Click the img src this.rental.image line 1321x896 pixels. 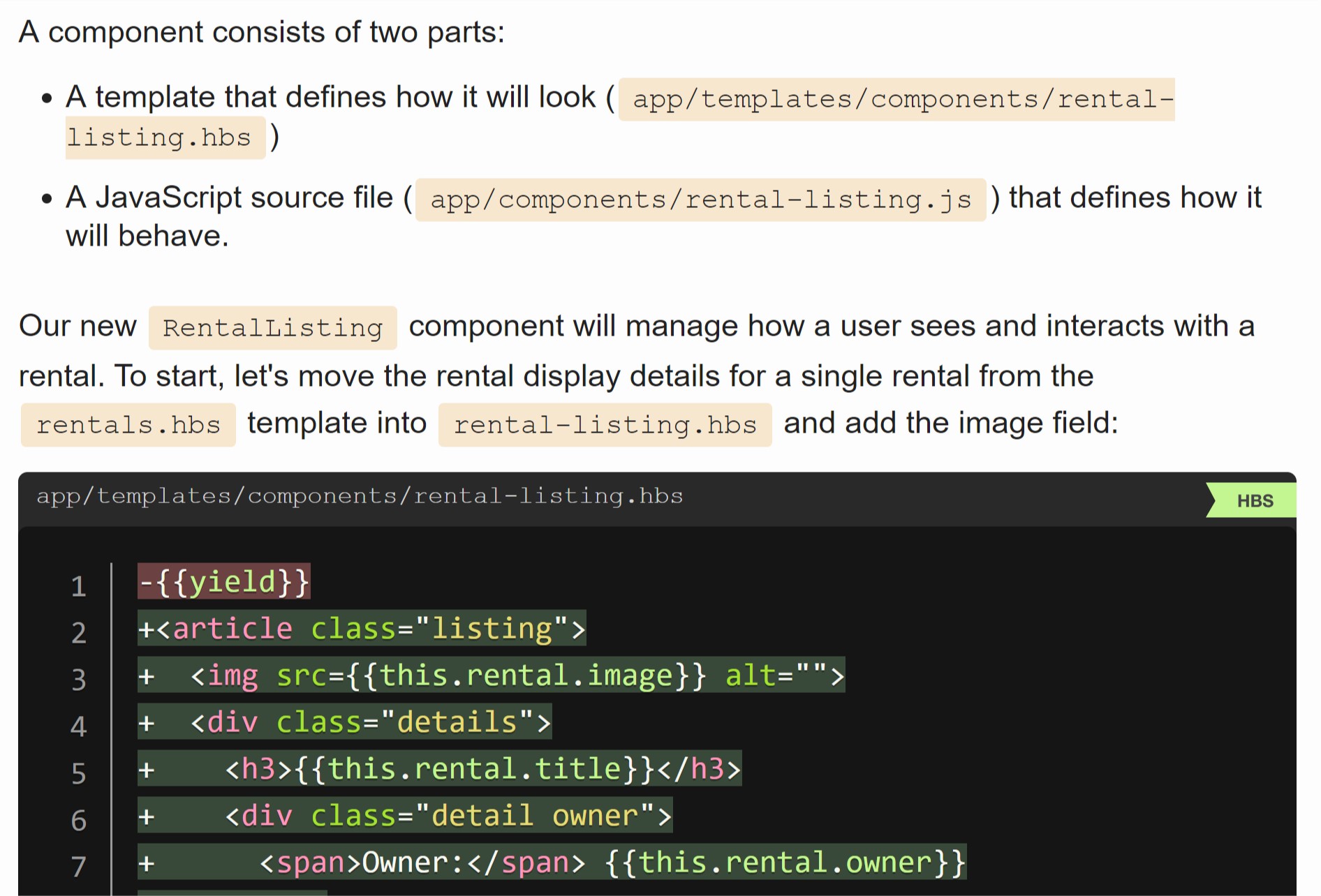pos(489,675)
